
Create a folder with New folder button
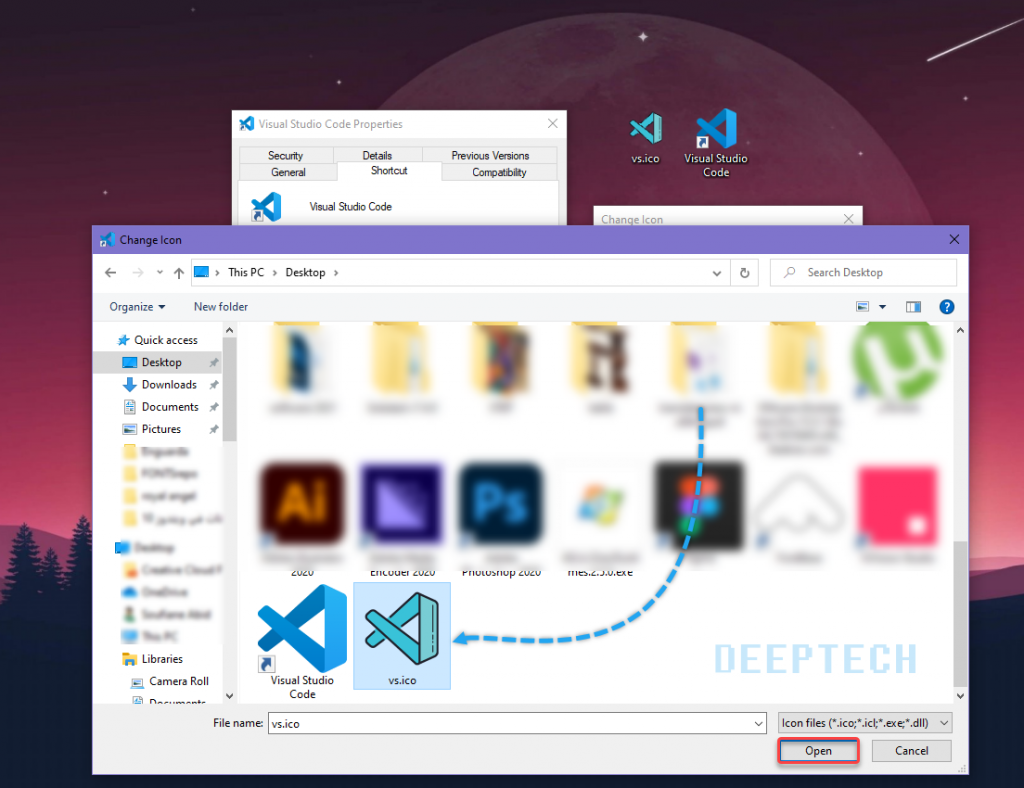click(x=221, y=307)
